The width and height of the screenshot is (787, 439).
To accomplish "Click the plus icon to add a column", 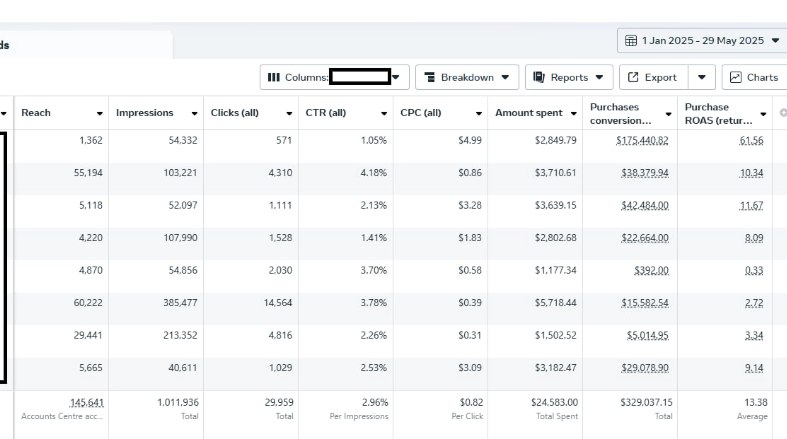I will point(782,113).
